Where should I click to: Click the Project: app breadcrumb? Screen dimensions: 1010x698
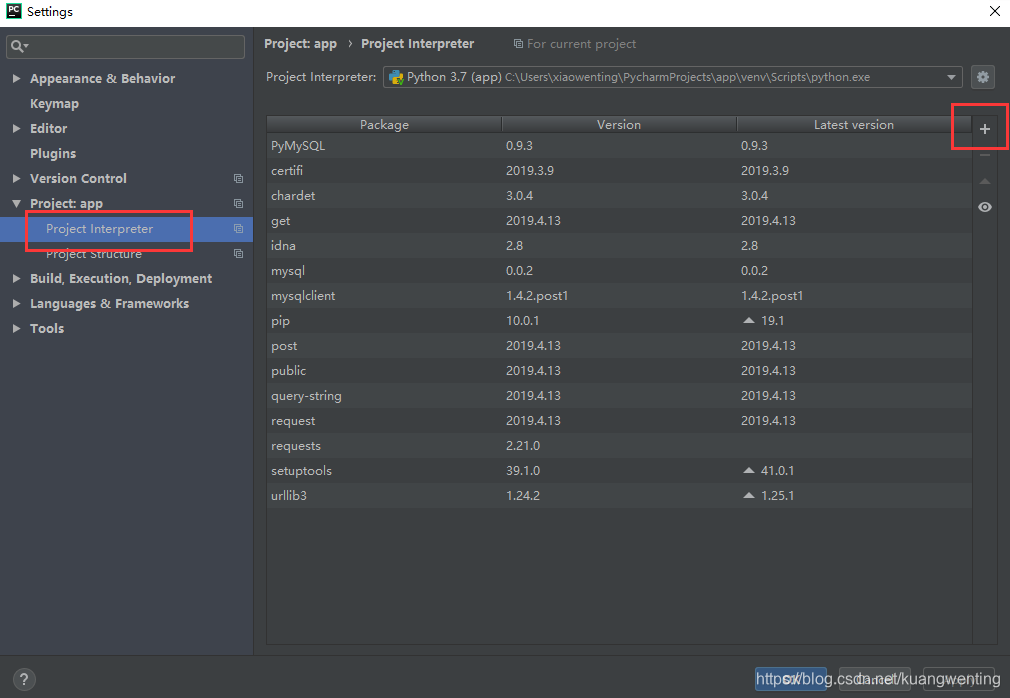[300, 44]
